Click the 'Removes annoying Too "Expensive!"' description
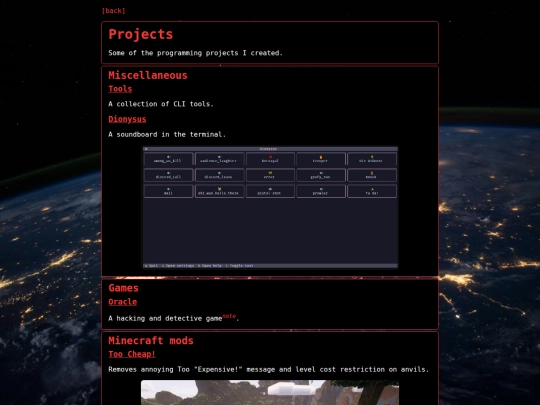The image size is (540, 405). pos(269,370)
